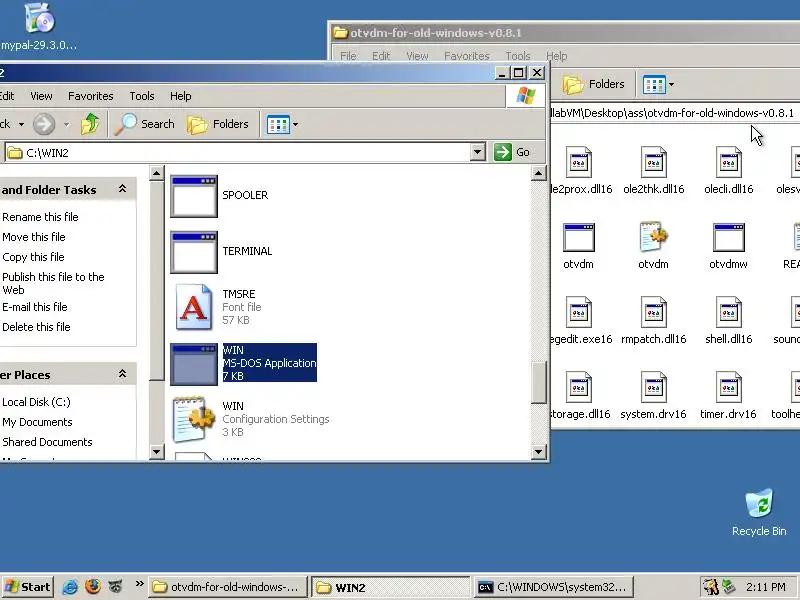Viewport: 800px width, 600px height.
Task: Click the Up folder toolbar icon
Action: click(x=90, y=124)
